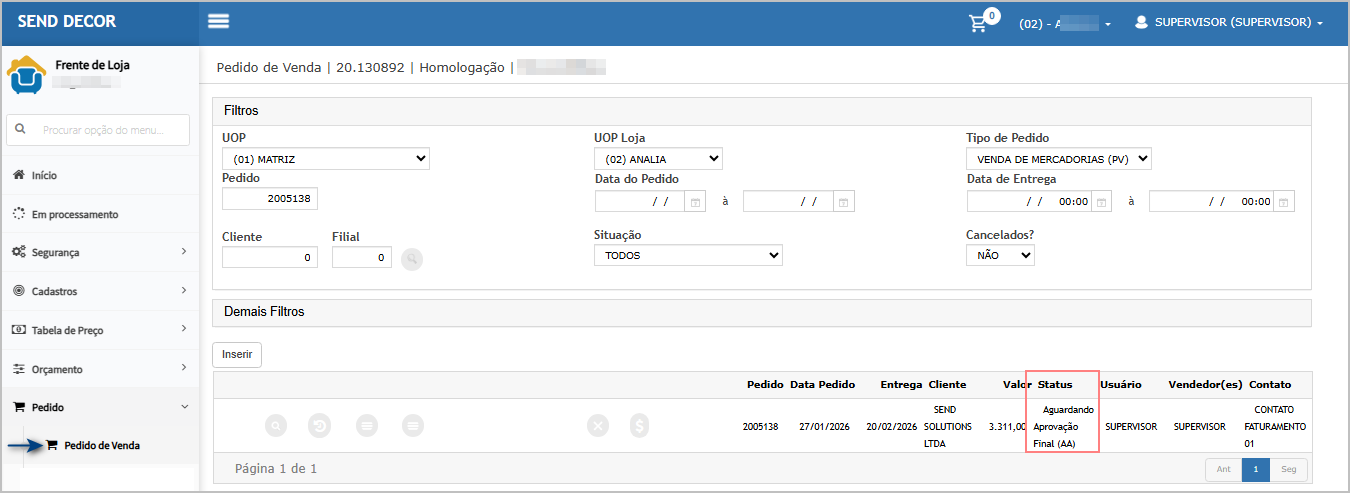Image resolution: width=1350 pixels, height=493 pixels.
Task: Open calendar for Data do Pedido start
Action: (696, 202)
